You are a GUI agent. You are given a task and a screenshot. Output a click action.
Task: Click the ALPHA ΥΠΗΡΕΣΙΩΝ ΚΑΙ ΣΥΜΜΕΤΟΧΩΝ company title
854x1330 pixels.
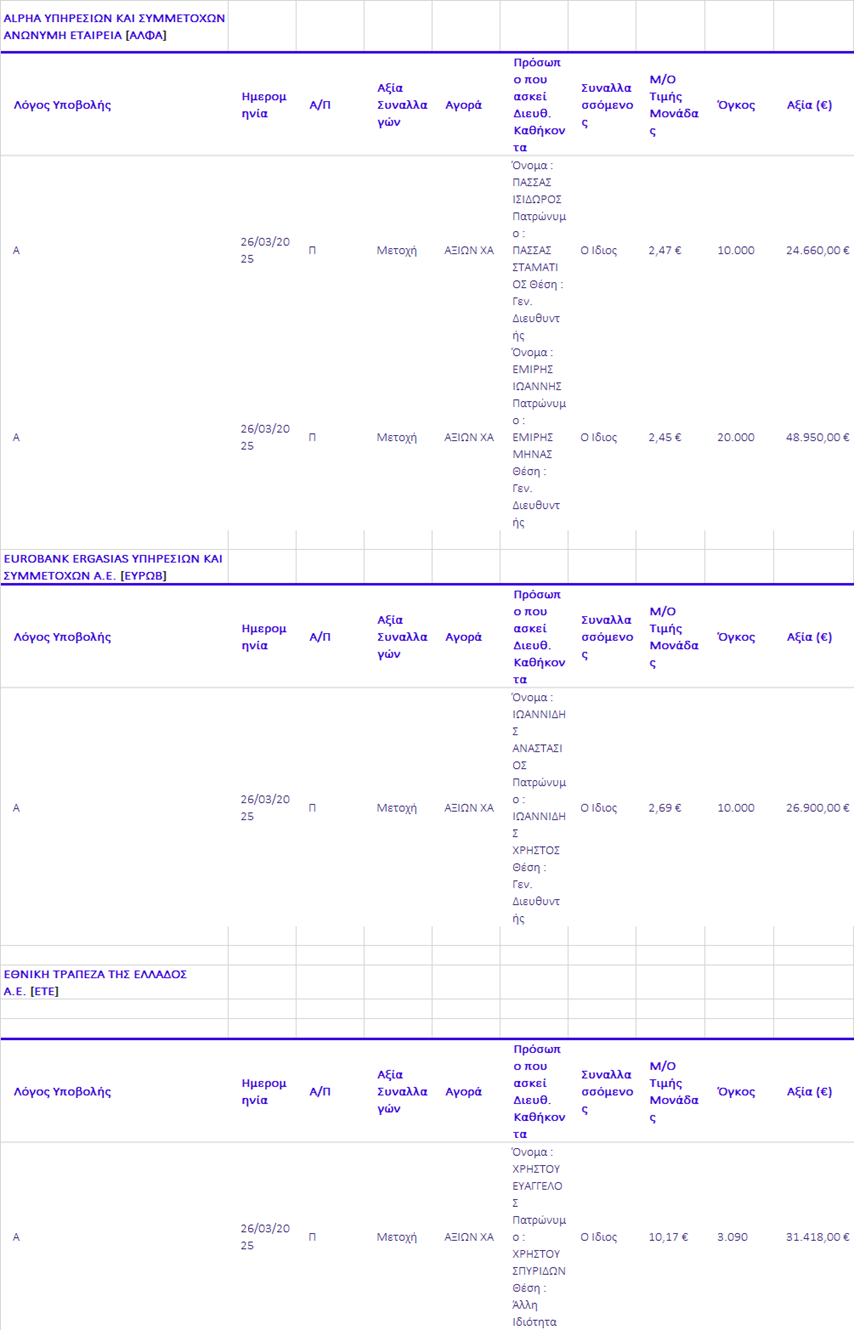tap(114, 26)
